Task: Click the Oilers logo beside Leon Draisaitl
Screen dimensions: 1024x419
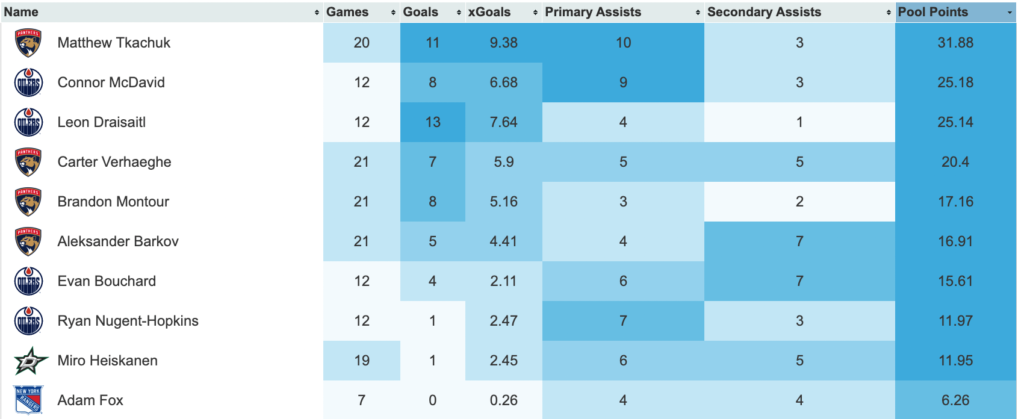Action: click(x=28, y=122)
